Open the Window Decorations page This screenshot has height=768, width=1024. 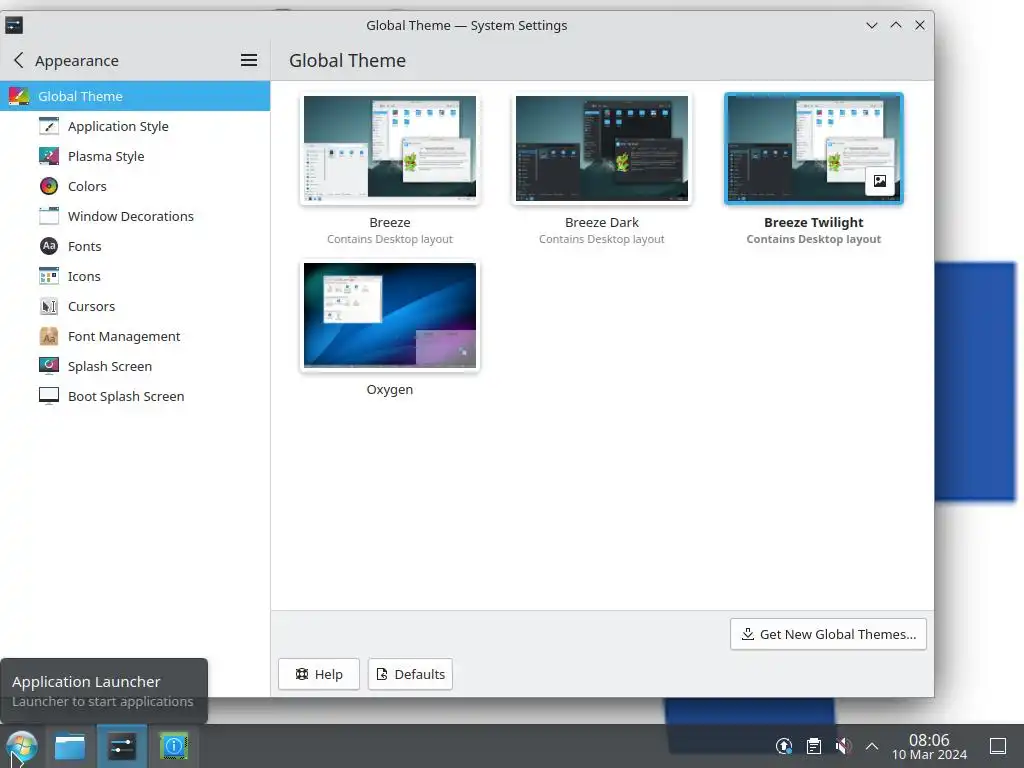click(x=135, y=216)
